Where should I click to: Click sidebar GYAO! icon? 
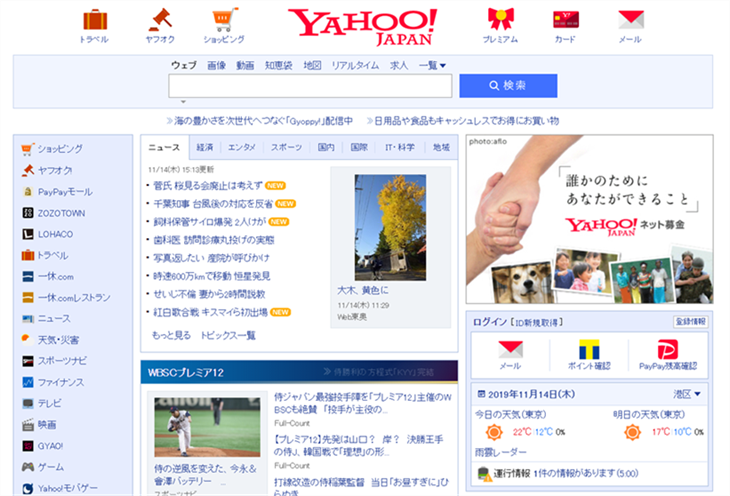coord(28,446)
